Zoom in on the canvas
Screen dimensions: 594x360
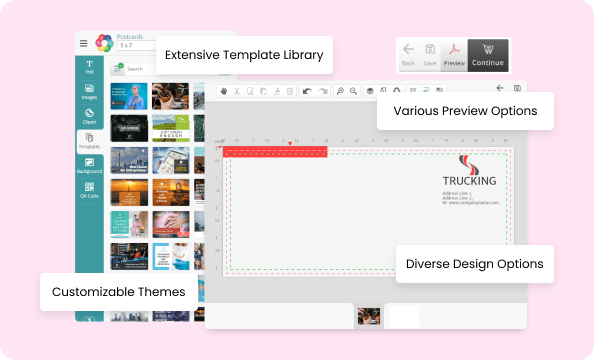tap(340, 91)
